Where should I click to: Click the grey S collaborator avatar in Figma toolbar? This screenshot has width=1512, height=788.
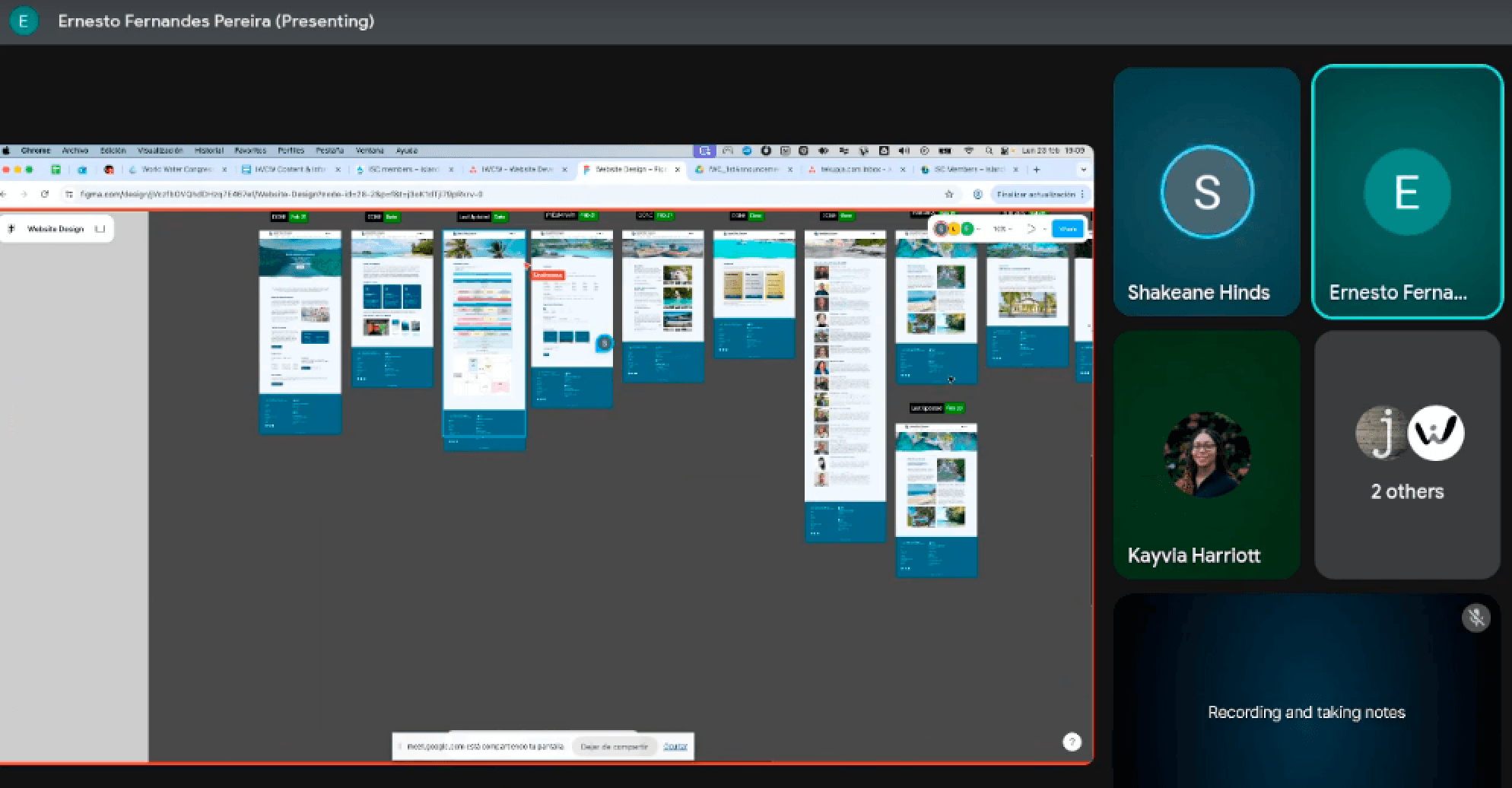pyautogui.click(x=941, y=229)
